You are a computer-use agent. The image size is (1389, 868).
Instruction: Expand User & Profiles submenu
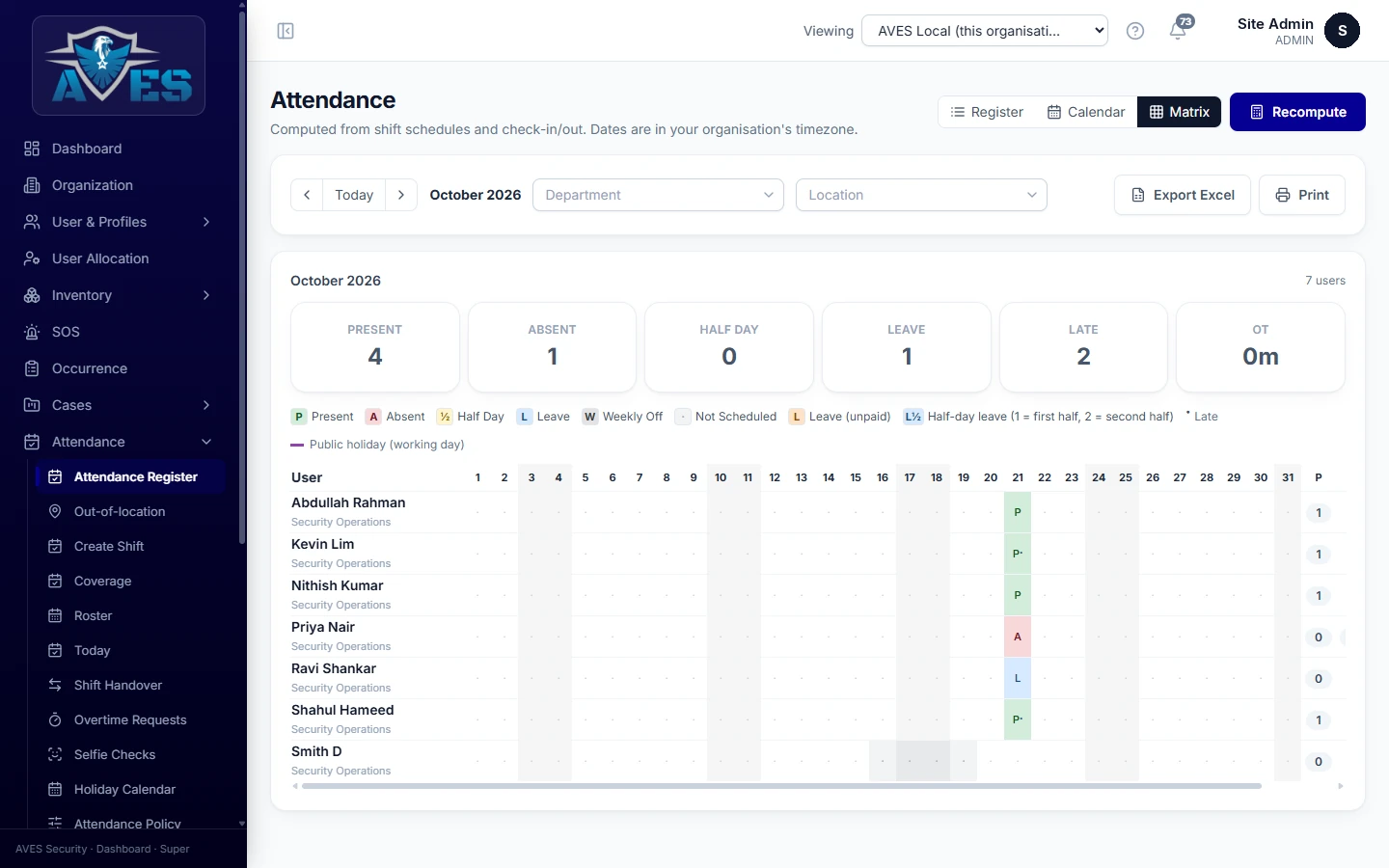tap(206, 222)
